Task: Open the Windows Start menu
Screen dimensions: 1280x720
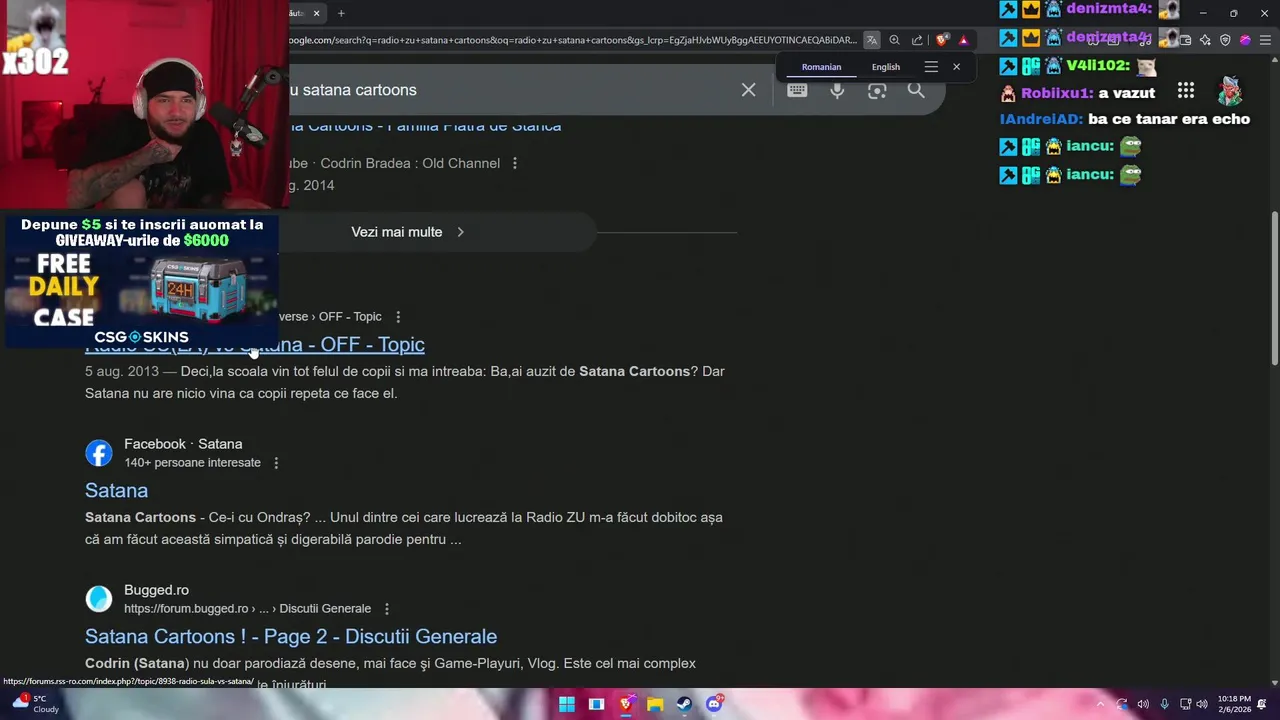Action: [567, 704]
